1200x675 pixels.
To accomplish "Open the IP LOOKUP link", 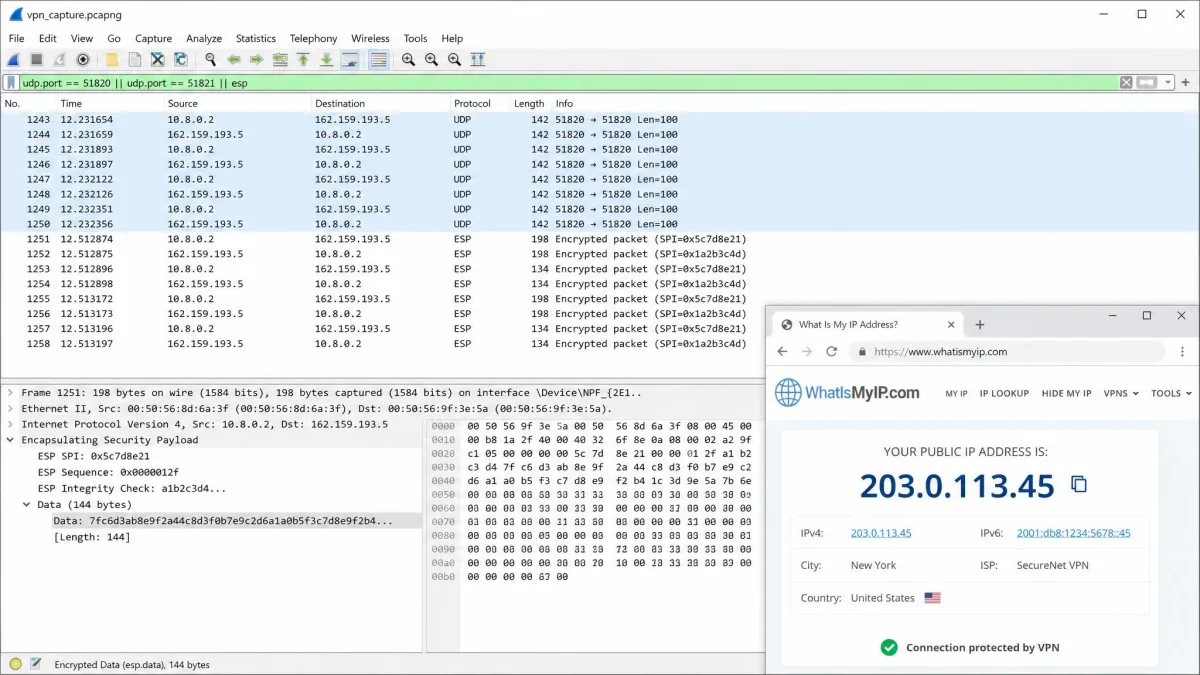I will pos(1004,393).
